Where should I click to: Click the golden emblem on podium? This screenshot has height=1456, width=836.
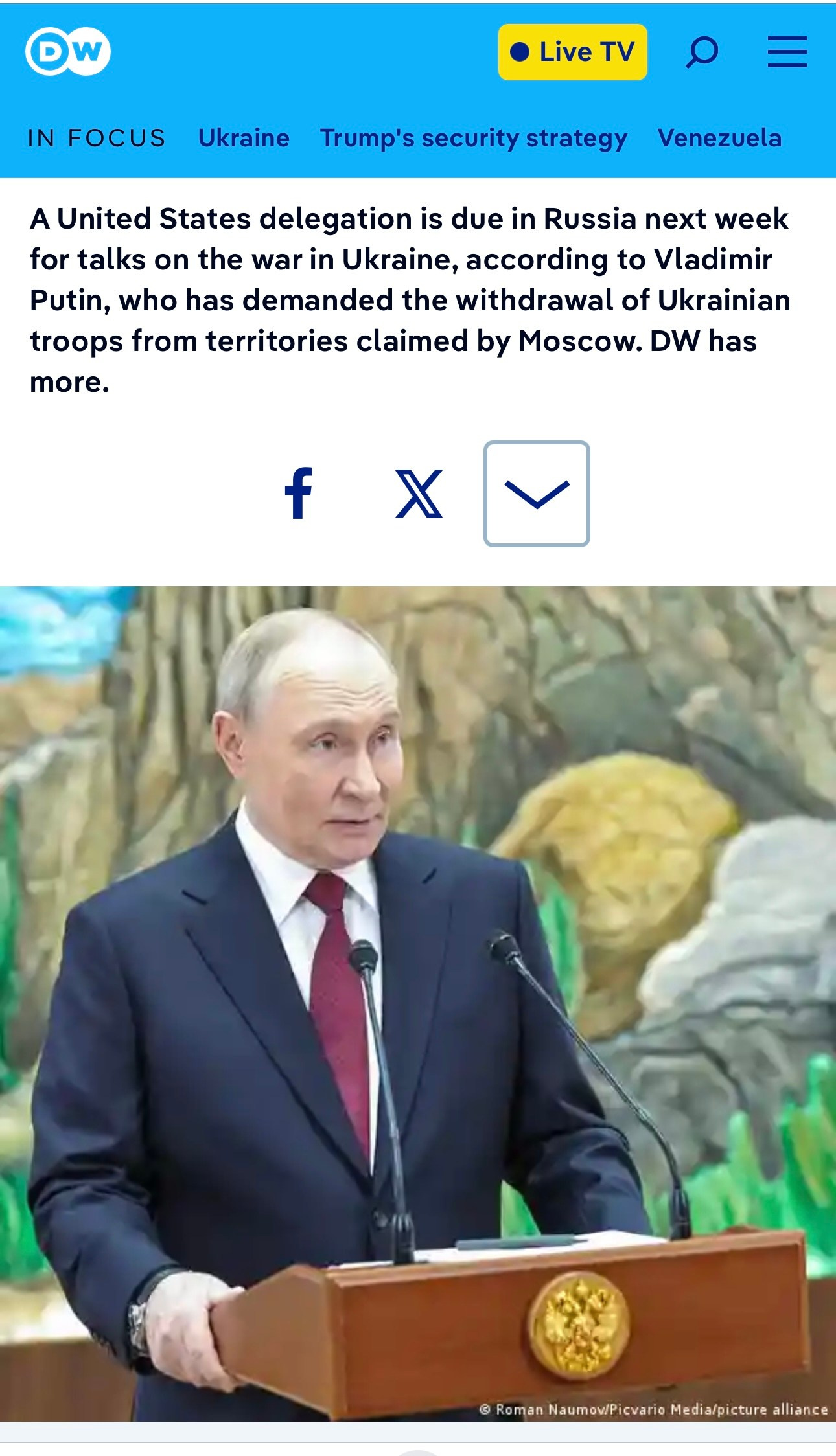[x=578, y=1325]
